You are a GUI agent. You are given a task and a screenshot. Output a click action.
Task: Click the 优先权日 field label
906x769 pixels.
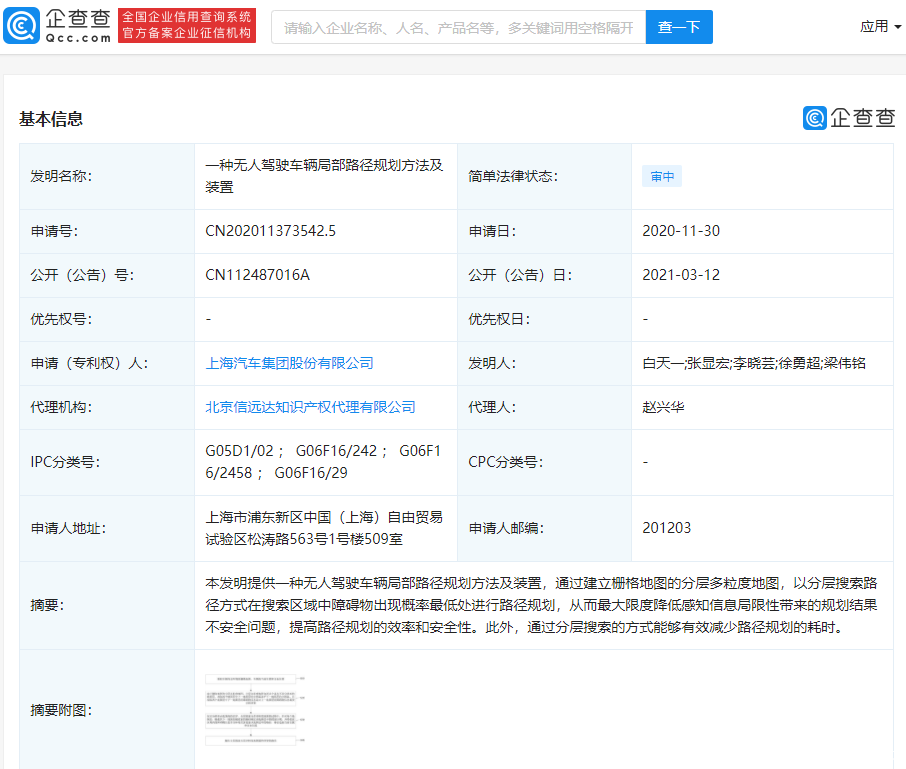tap(499, 319)
